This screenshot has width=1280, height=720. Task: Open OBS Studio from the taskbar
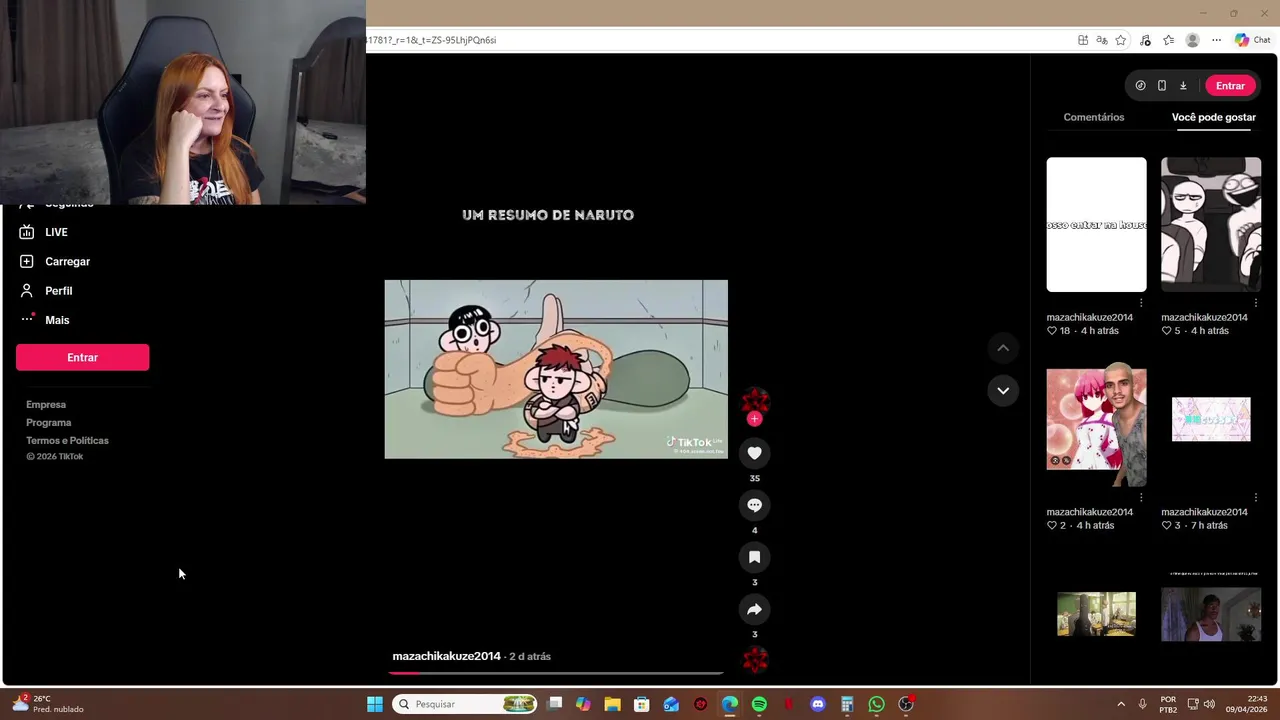906,704
